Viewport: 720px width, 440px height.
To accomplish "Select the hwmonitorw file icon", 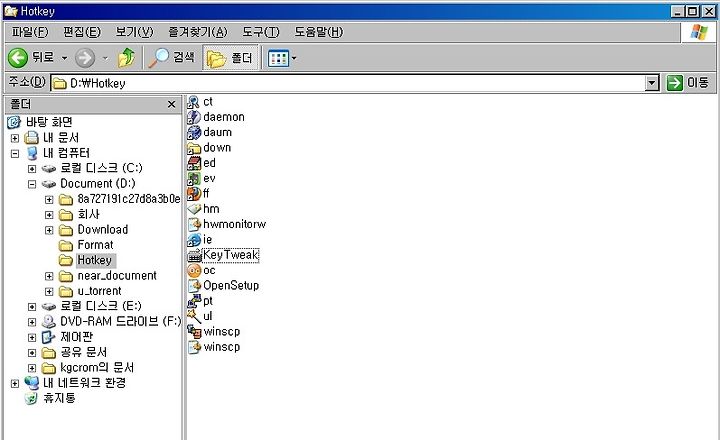I will [x=193, y=224].
